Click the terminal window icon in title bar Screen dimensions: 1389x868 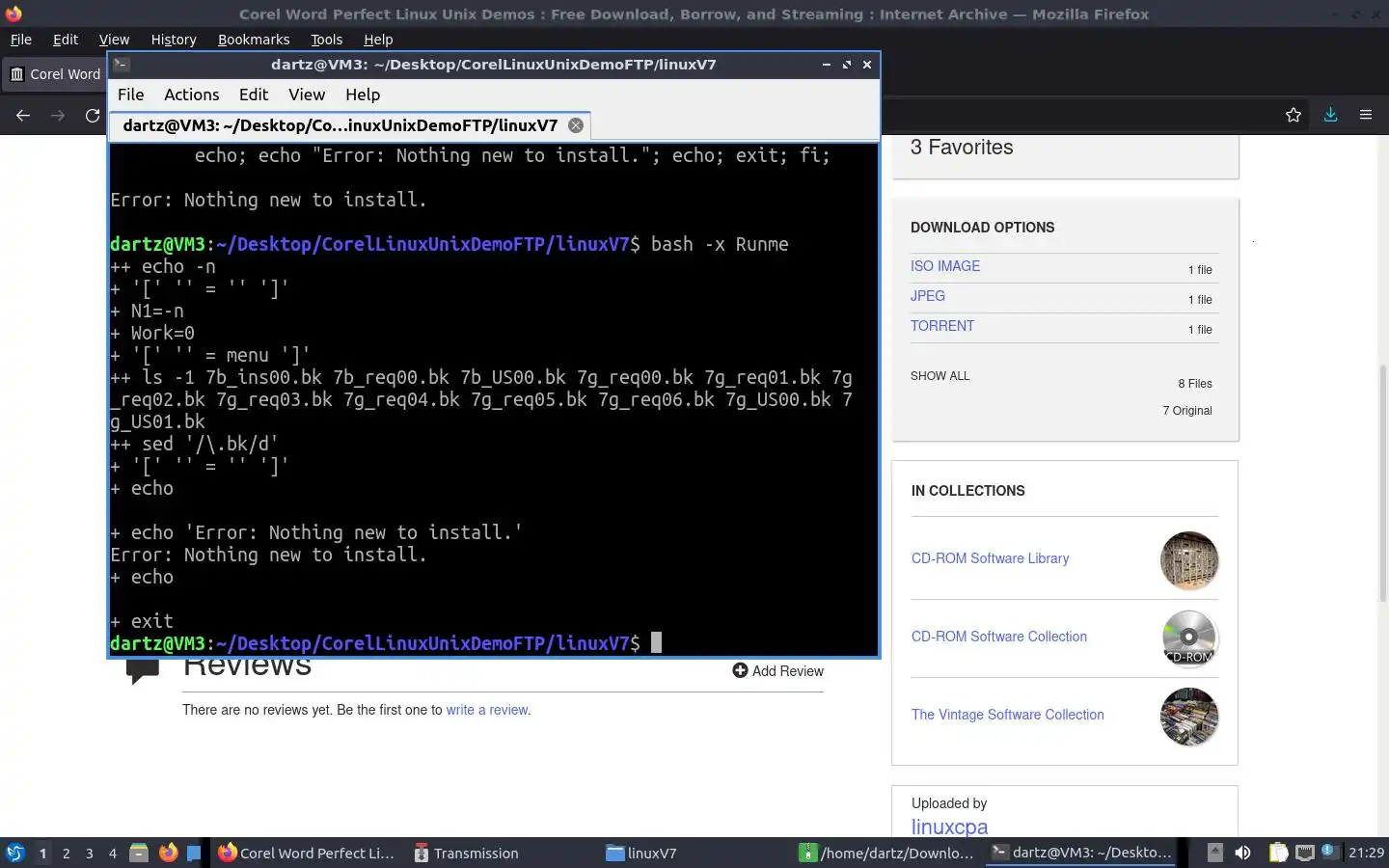pyautogui.click(x=121, y=65)
